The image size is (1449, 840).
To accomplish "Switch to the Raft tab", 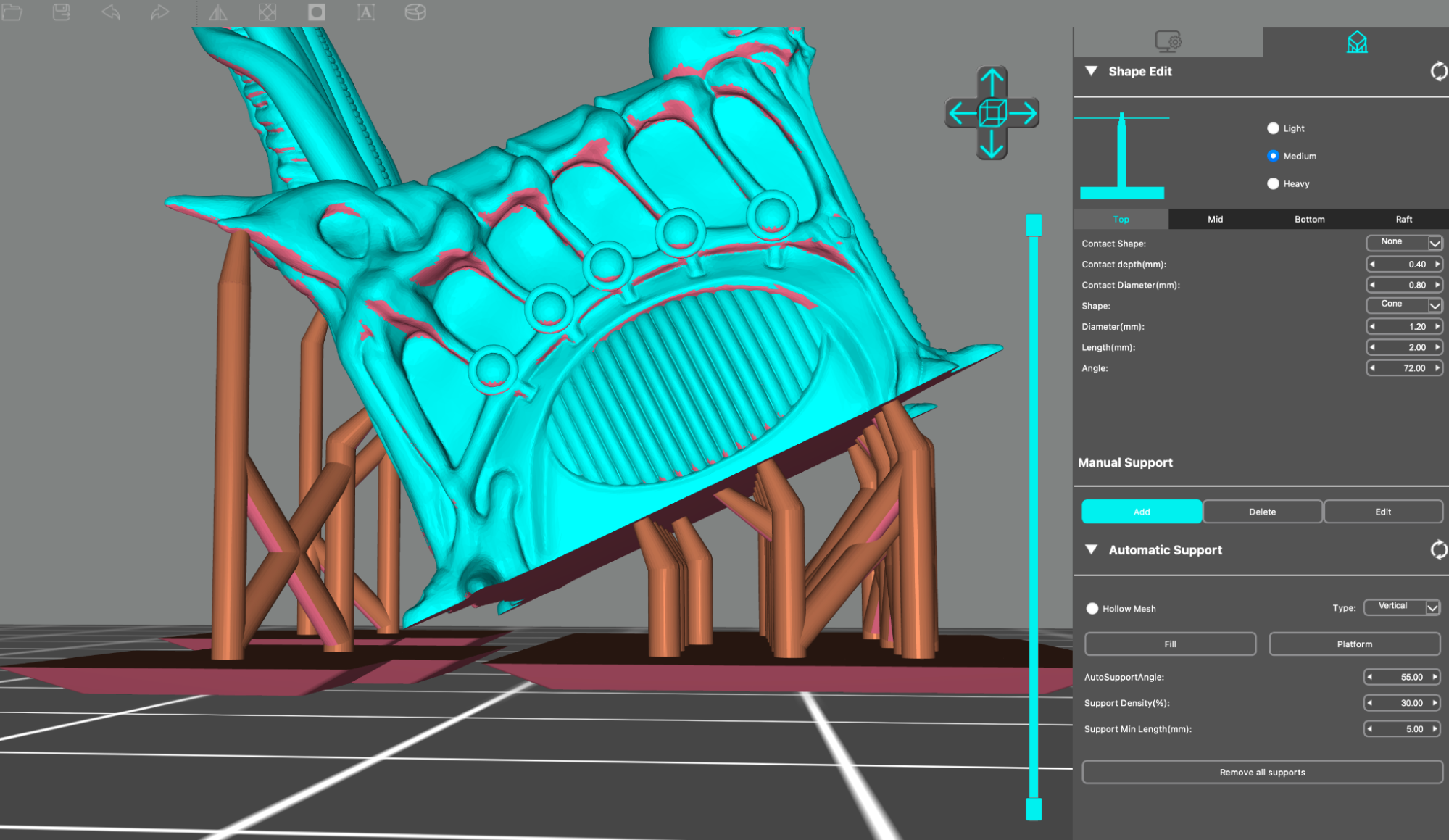I will (1403, 219).
